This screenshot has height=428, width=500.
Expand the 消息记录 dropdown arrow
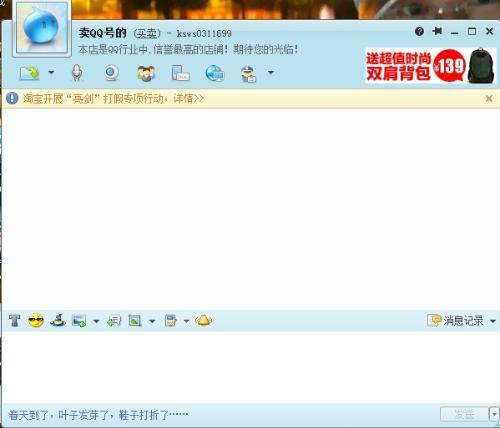493,321
